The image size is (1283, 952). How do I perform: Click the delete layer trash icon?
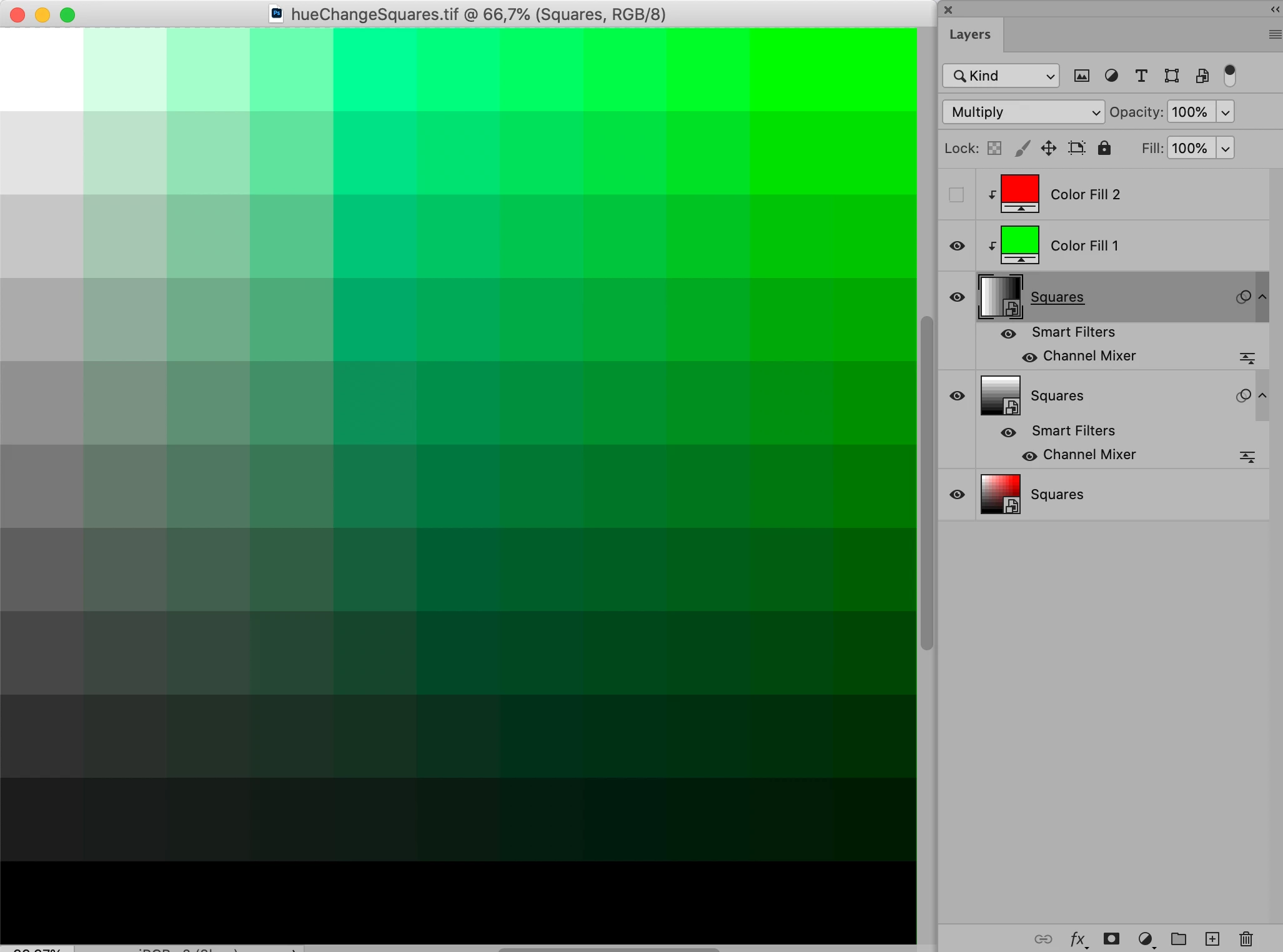[x=1246, y=938]
